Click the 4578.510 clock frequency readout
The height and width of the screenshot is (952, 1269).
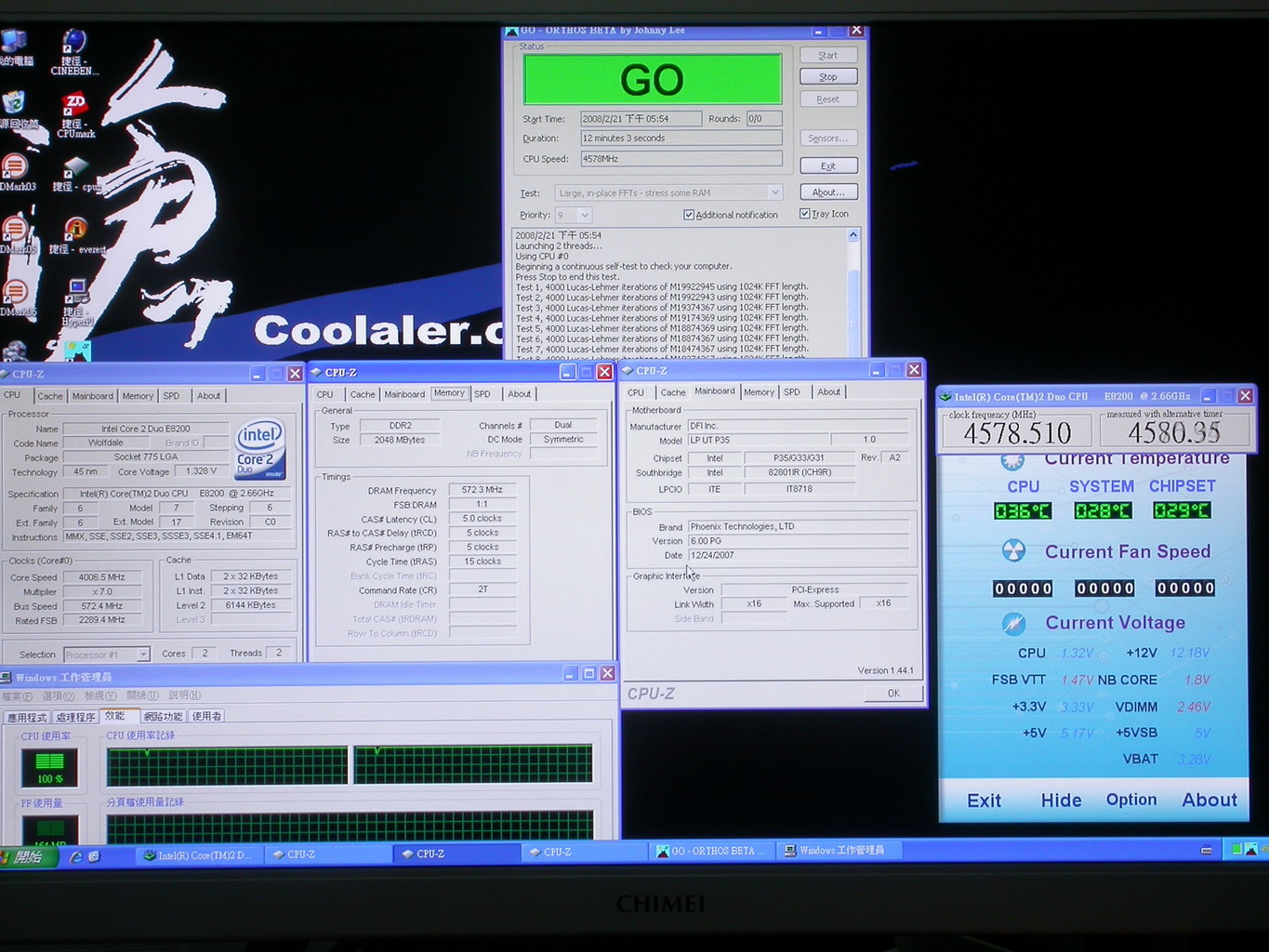point(1017,433)
